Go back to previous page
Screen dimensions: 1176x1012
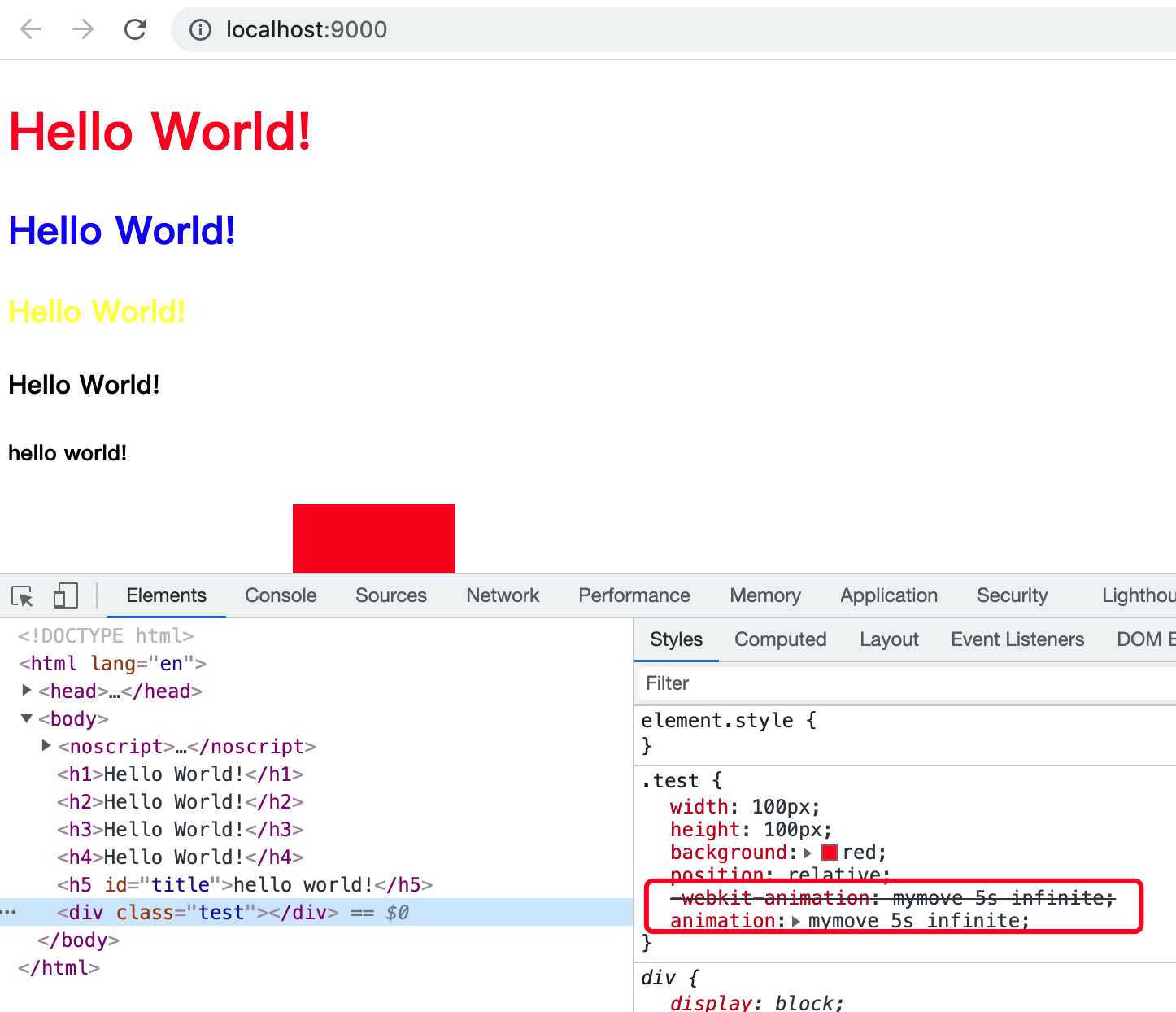pyautogui.click(x=31, y=29)
